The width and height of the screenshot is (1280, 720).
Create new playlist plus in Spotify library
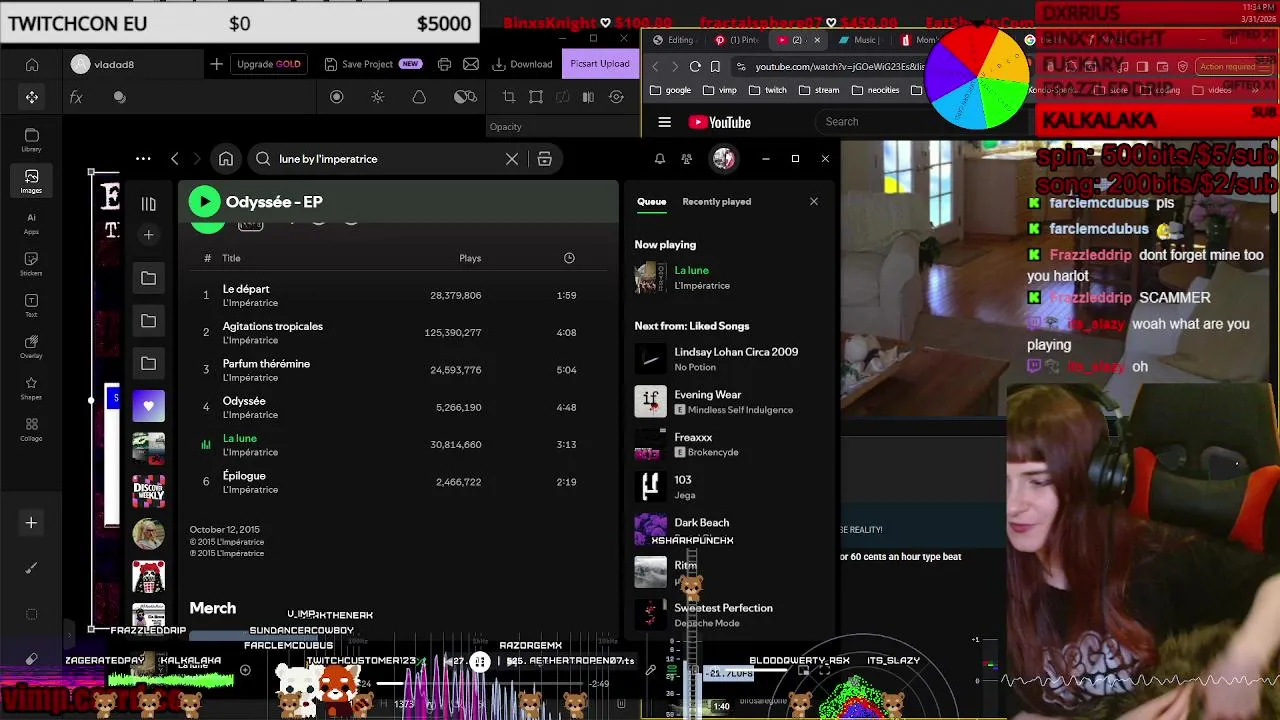(x=148, y=235)
